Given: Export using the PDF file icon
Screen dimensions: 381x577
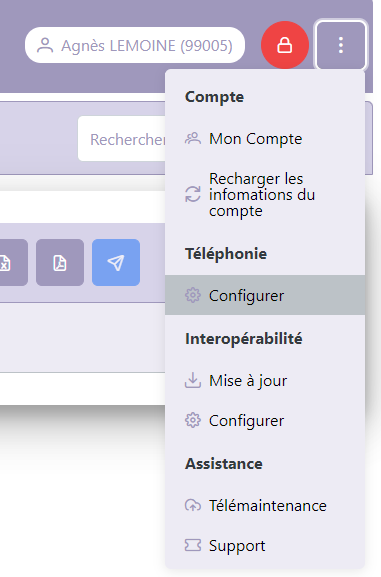Looking at the screenshot, I should pos(60,262).
